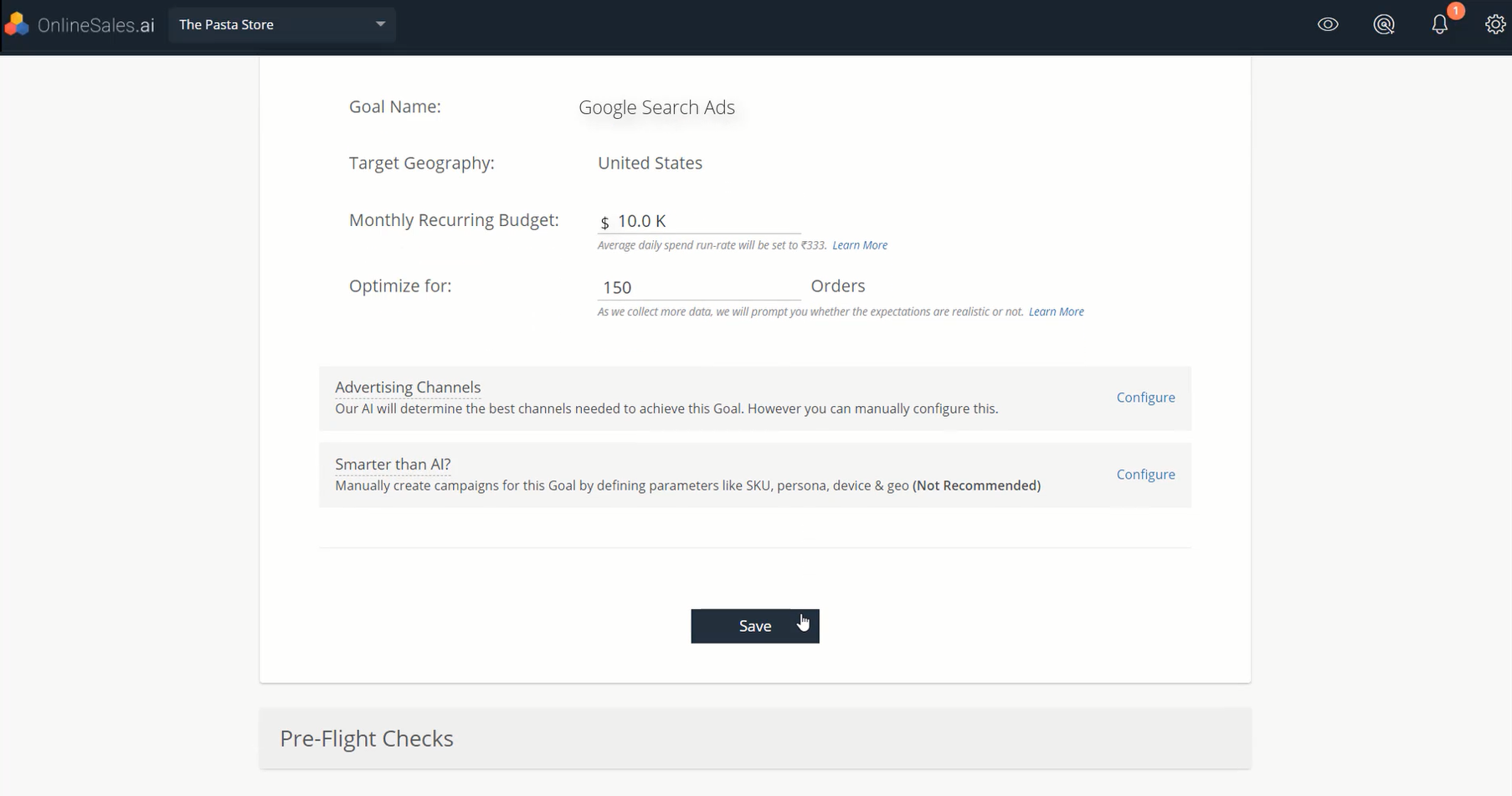
Task: Open The Pasta Store account dropdown
Action: [282, 25]
